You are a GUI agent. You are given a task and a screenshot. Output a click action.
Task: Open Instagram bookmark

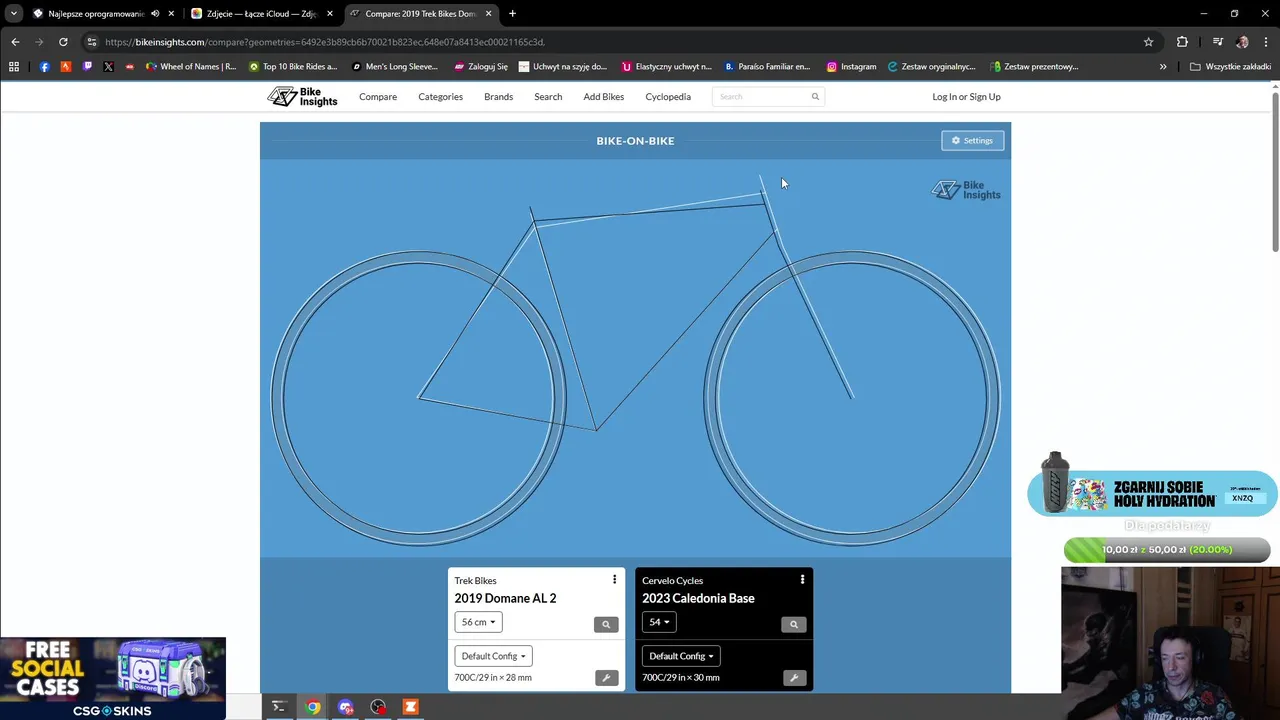(851, 67)
